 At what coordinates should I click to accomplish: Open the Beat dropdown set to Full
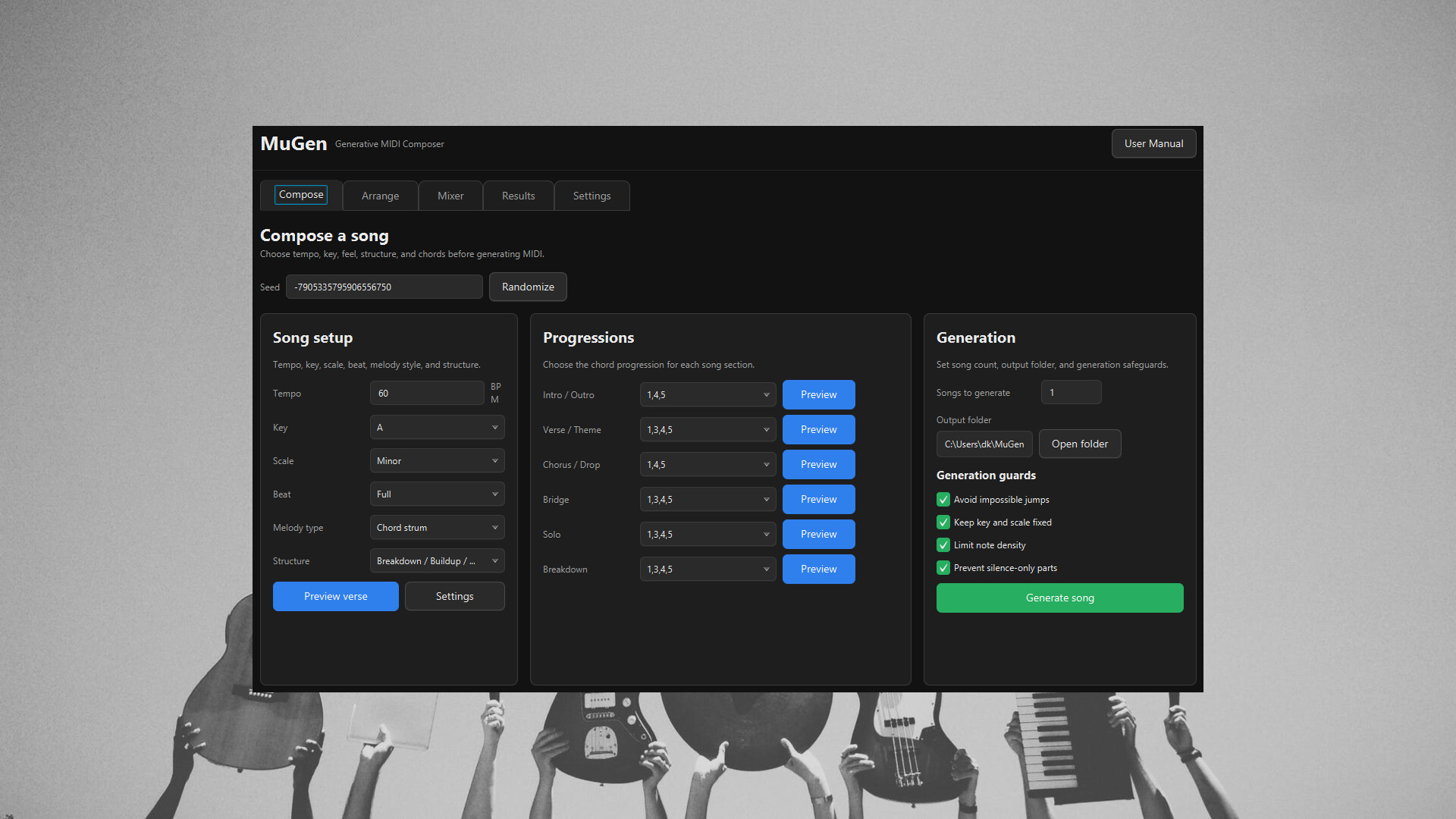(x=437, y=494)
